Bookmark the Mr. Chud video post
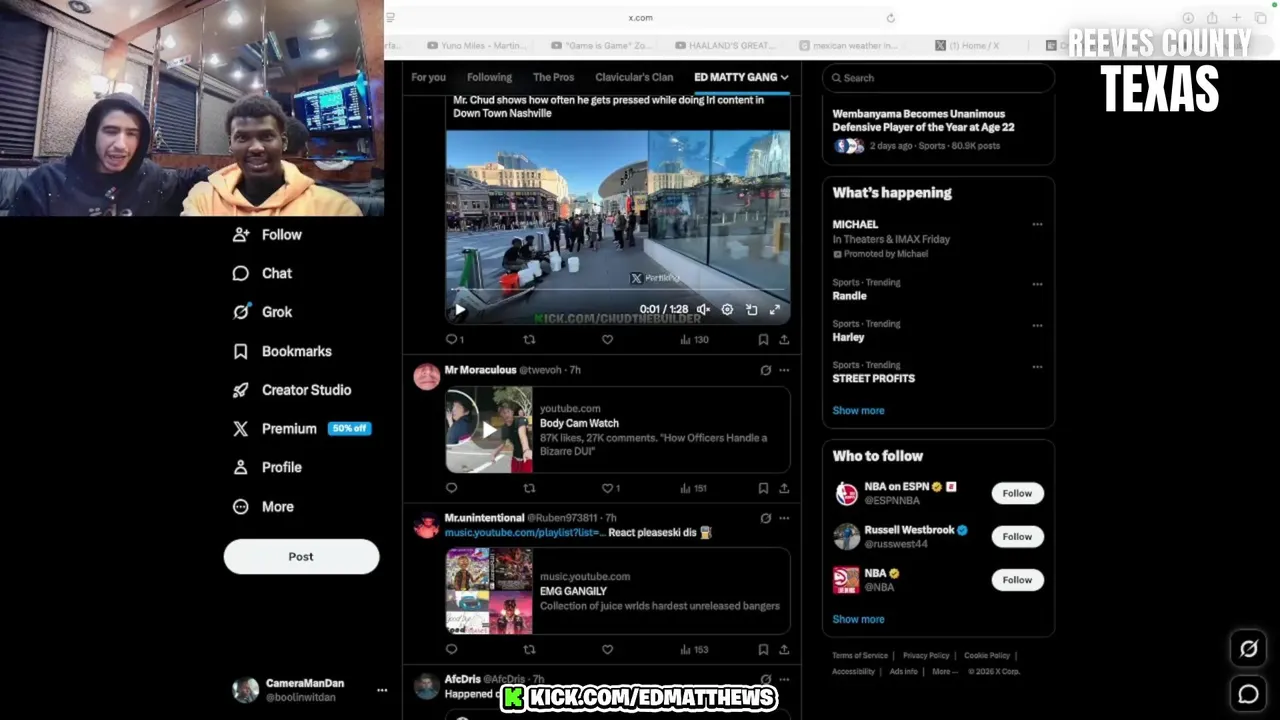 tap(763, 340)
